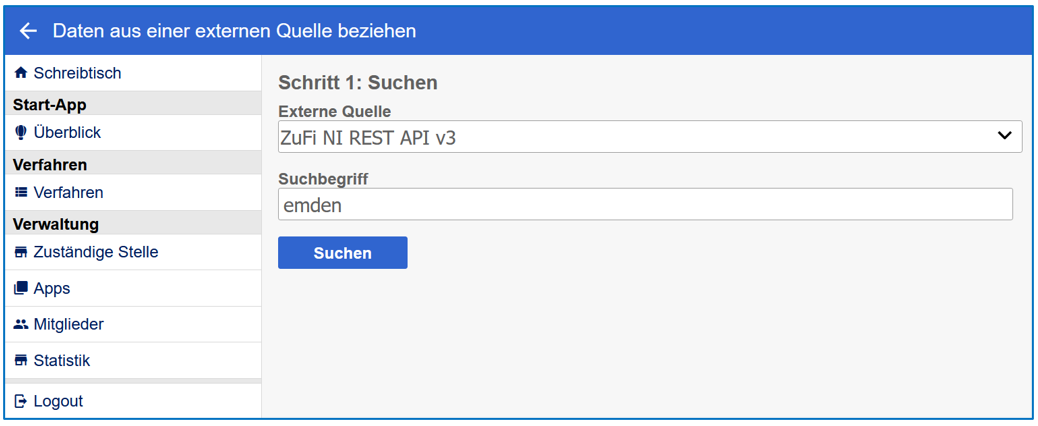The image size is (1038, 426).
Task: Click the back arrow in the header
Action: (x=28, y=31)
